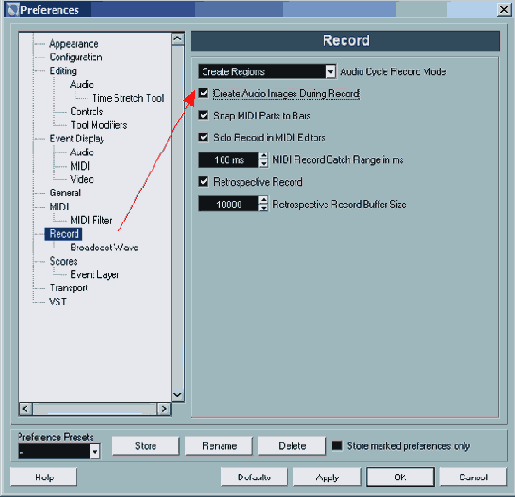
Task: Click the Rename preset button
Action: pos(219,446)
